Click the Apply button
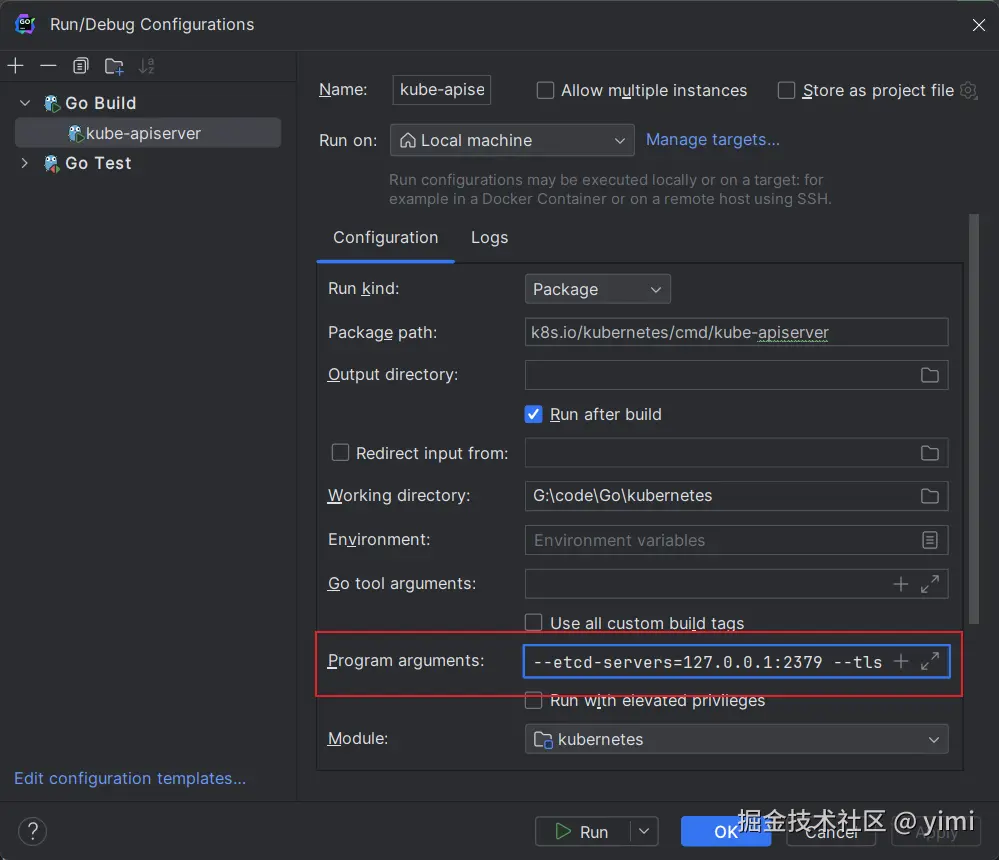Image resolution: width=999 pixels, height=860 pixels. tap(935, 831)
